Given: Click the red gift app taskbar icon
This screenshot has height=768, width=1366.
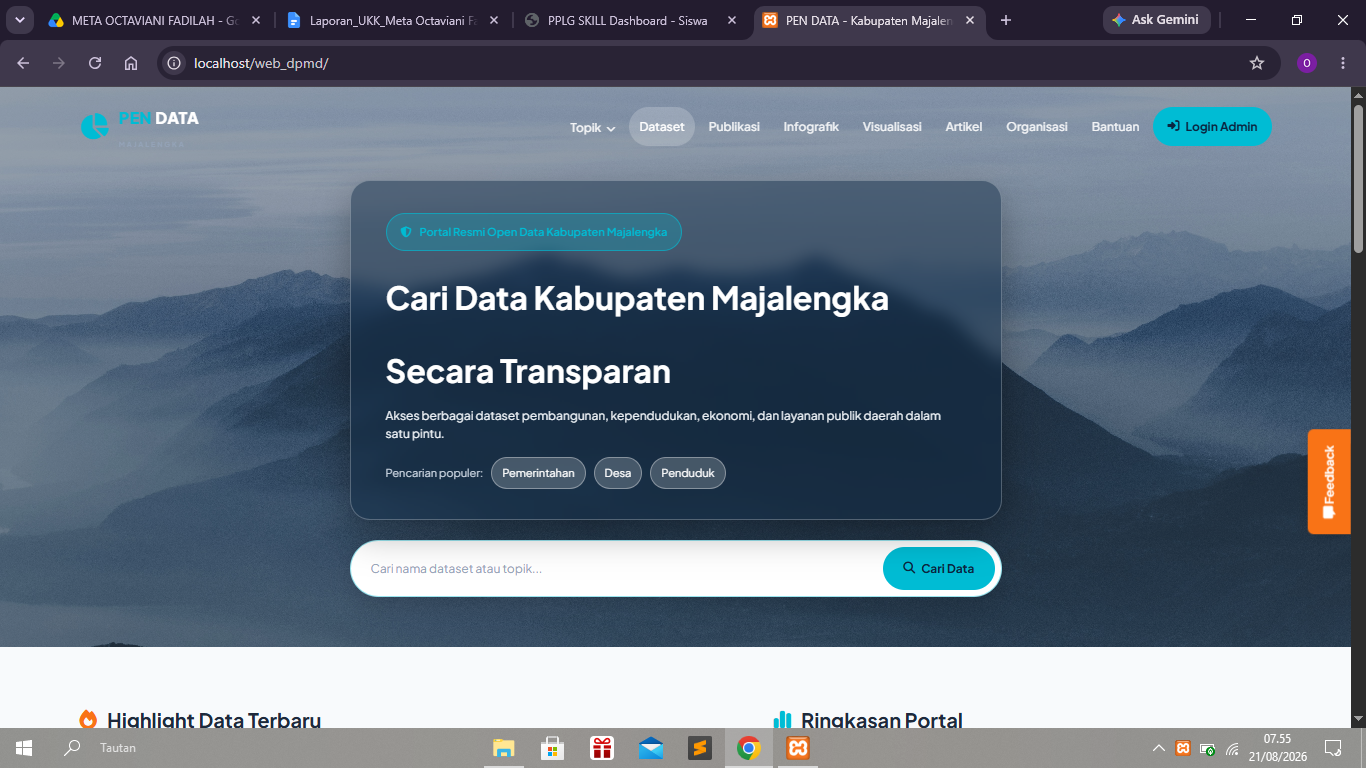Looking at the screenshot, I should click(x=601, y=748).
